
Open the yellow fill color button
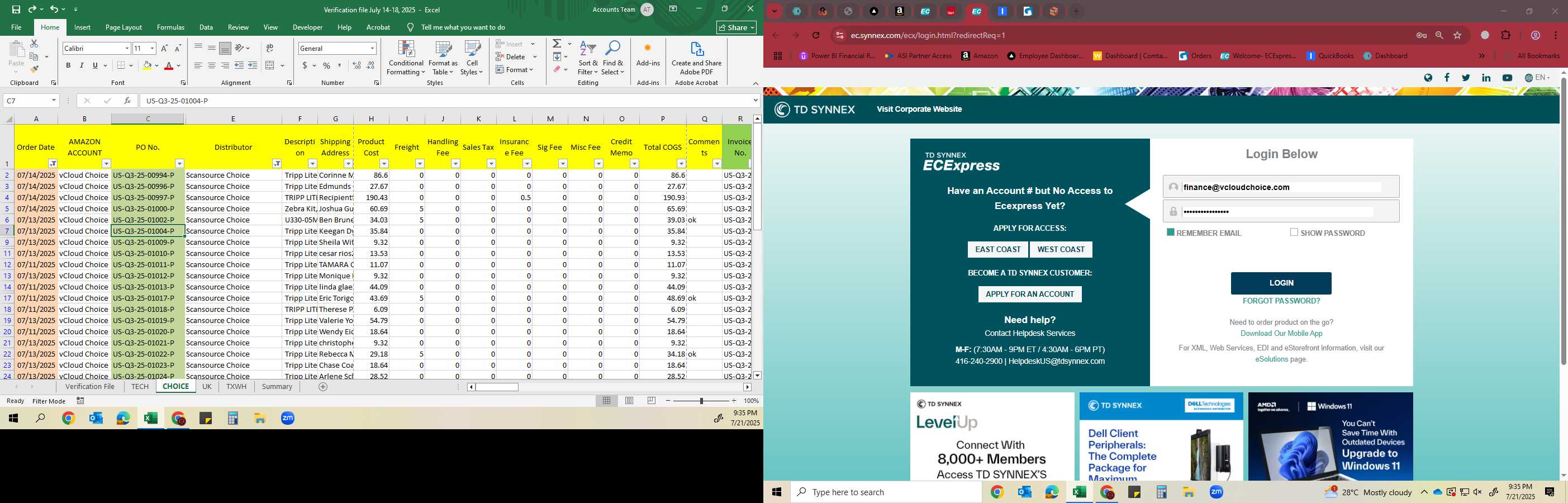pyautogui.click(x=147, y=65)
